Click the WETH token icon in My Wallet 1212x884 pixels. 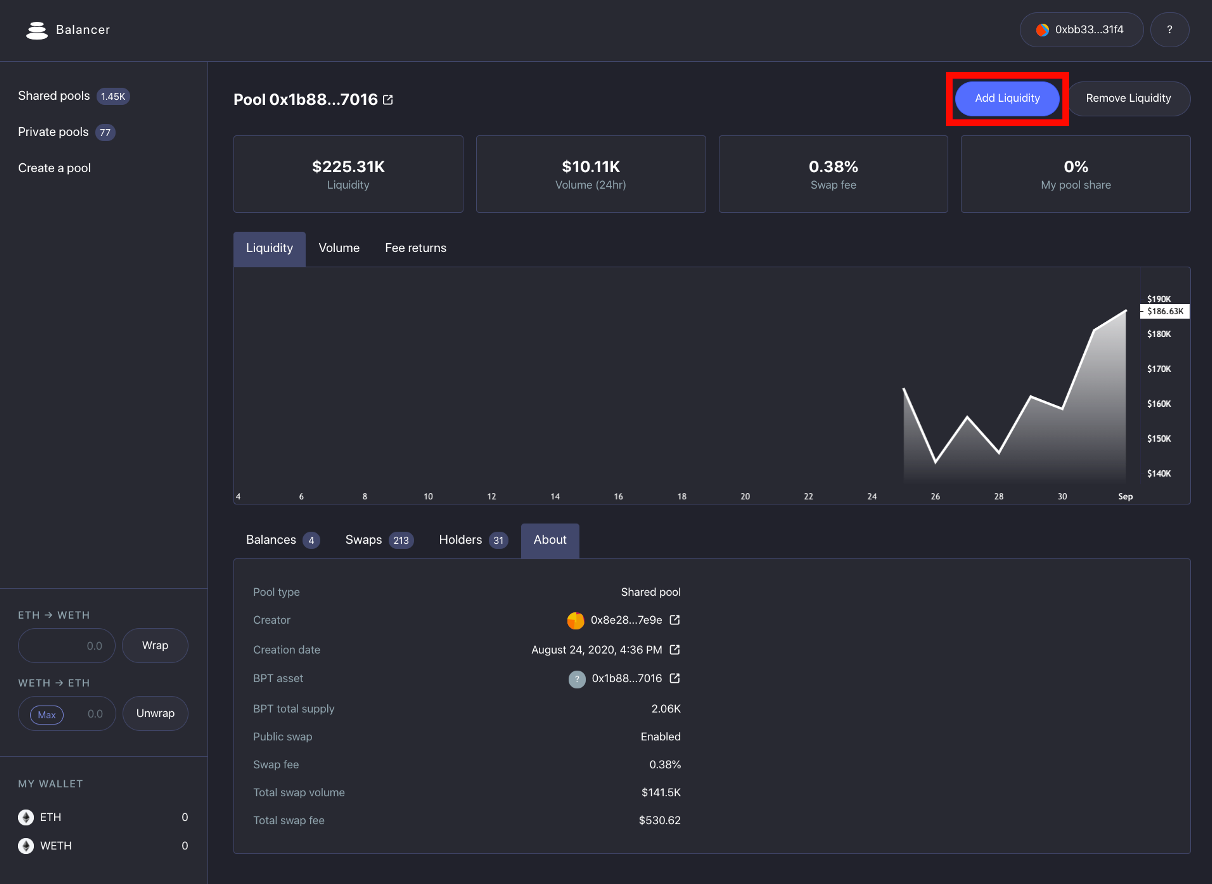23,845
